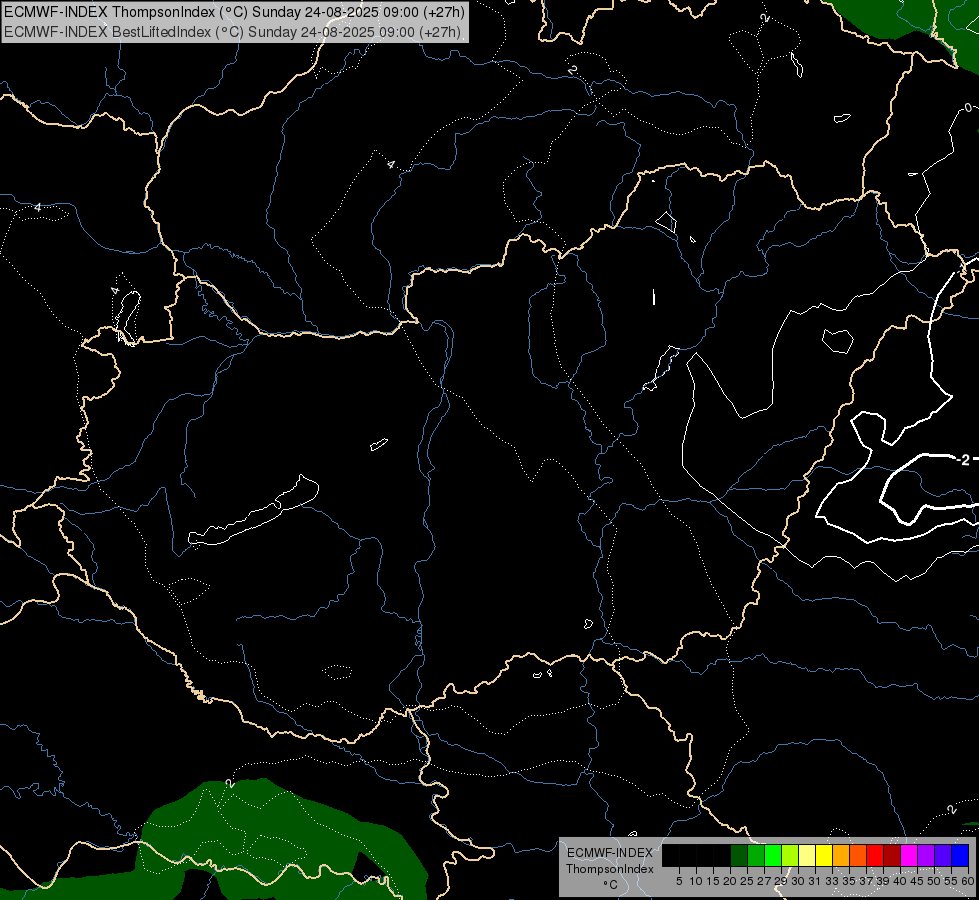The height and width of the screenshot is (900, 979).
Task: Select the bright yellow 31-33 legend swatch
Action: click(824, 855)
